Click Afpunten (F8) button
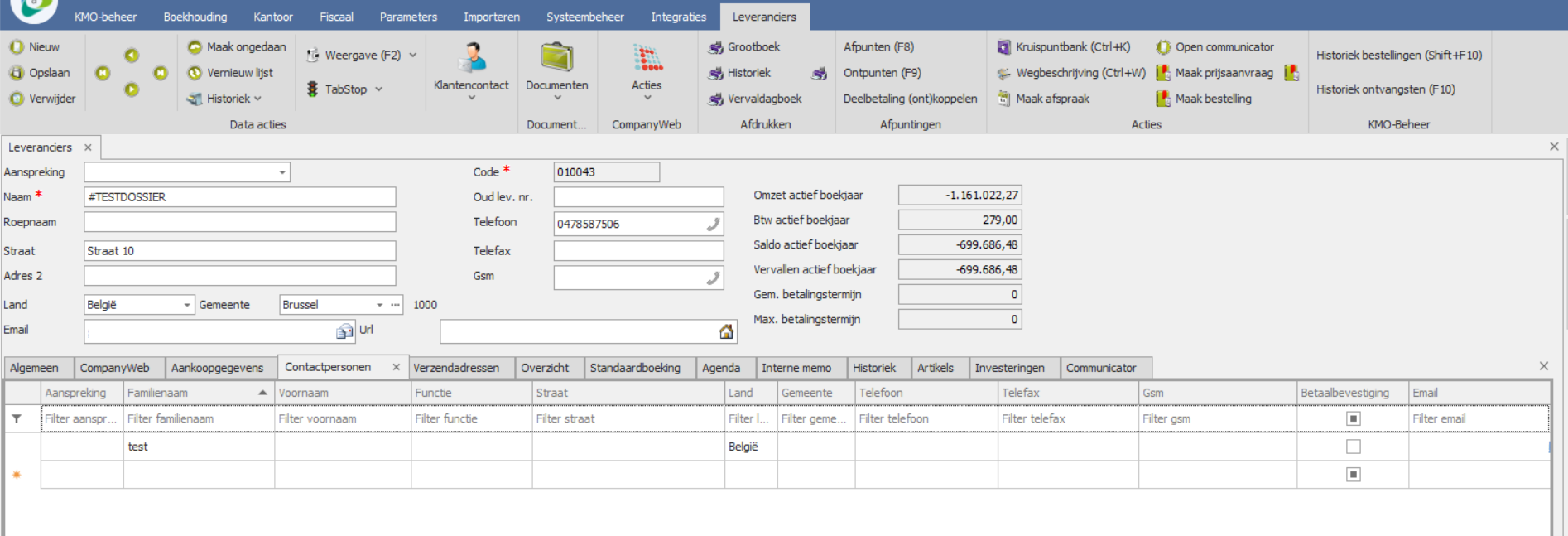1568x536 pixels. (878, 47)
